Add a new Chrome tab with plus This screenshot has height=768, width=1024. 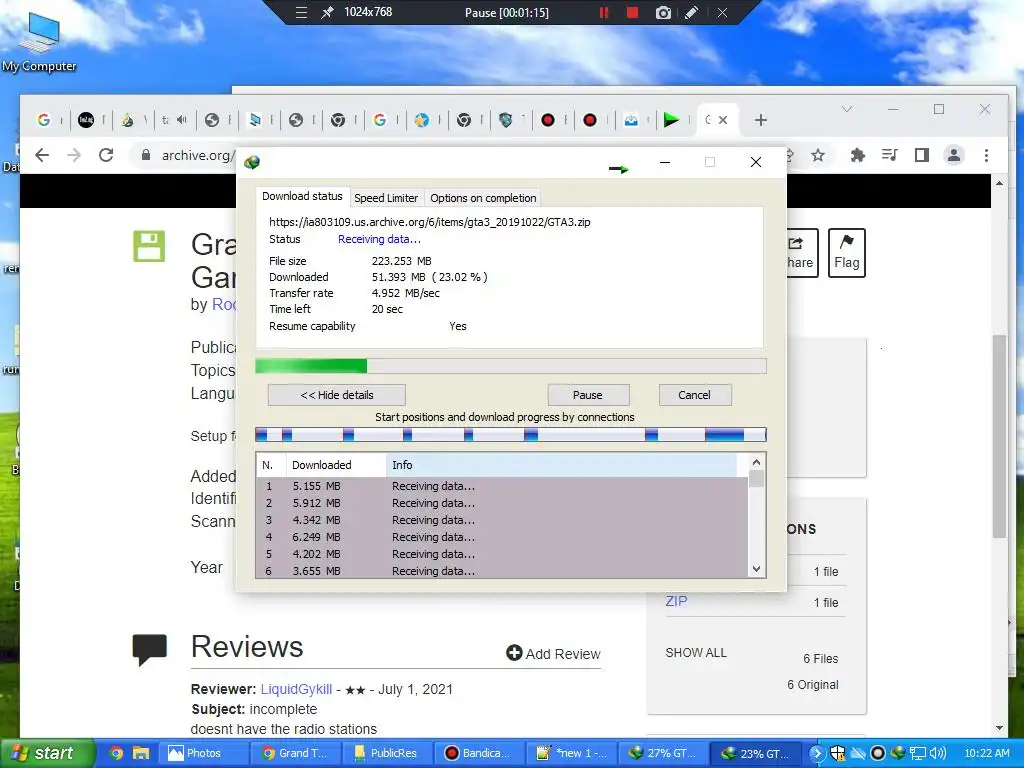click(x=760, y=120)
